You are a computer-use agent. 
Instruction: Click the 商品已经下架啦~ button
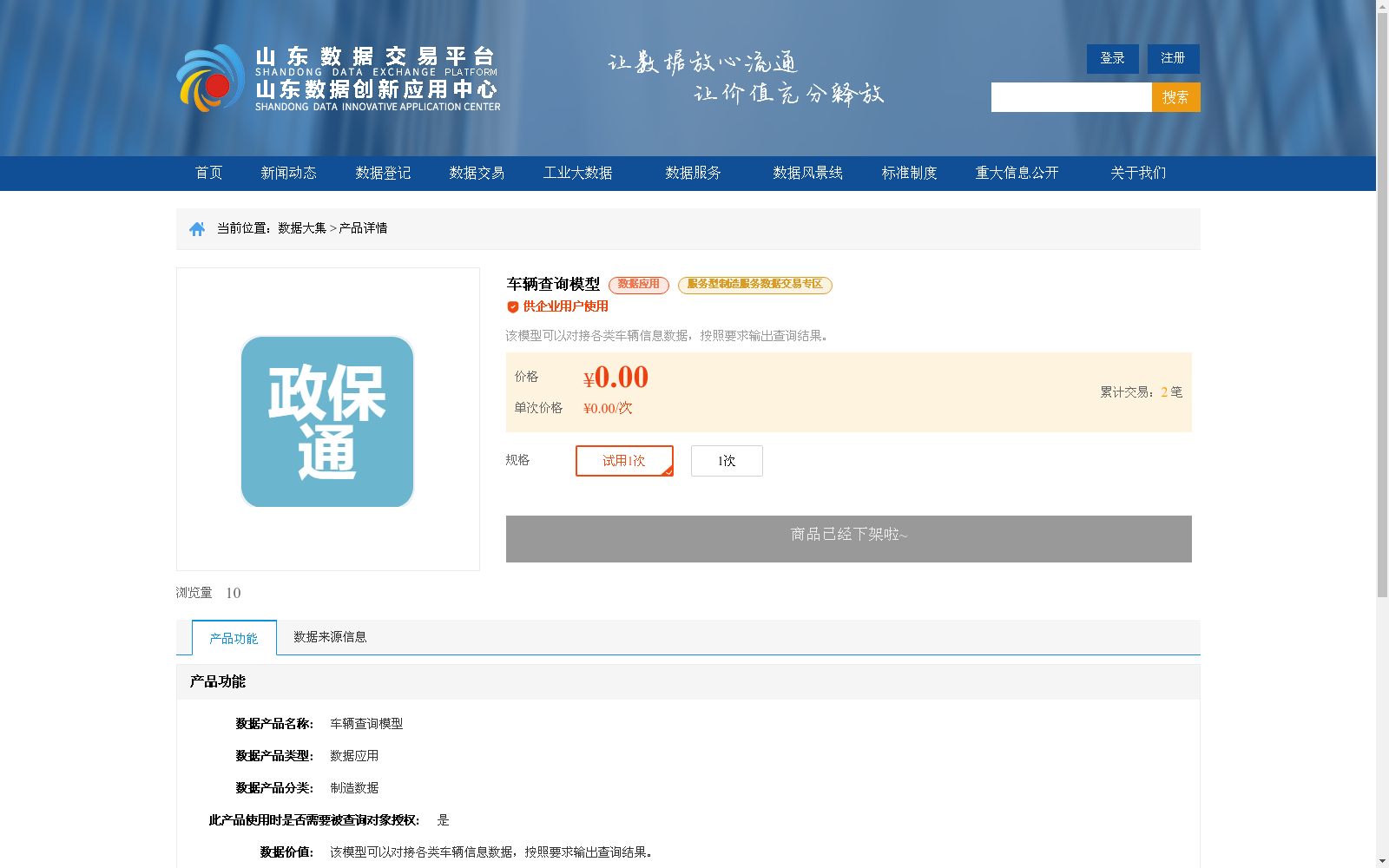tap(849, 539)
